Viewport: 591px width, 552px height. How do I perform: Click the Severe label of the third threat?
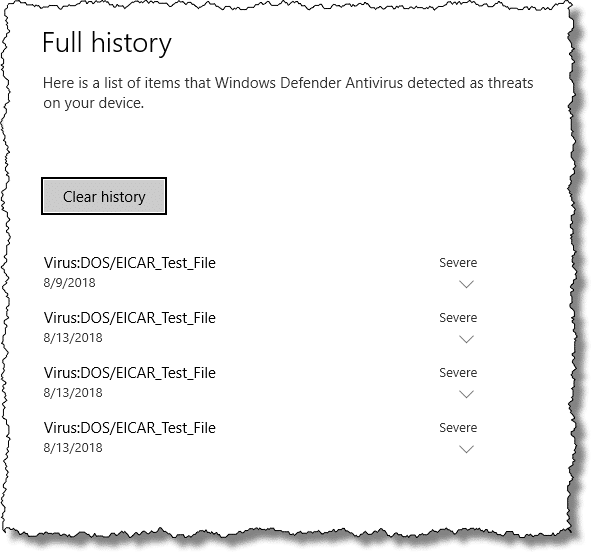pyautogui.click(x=458, y=373)
